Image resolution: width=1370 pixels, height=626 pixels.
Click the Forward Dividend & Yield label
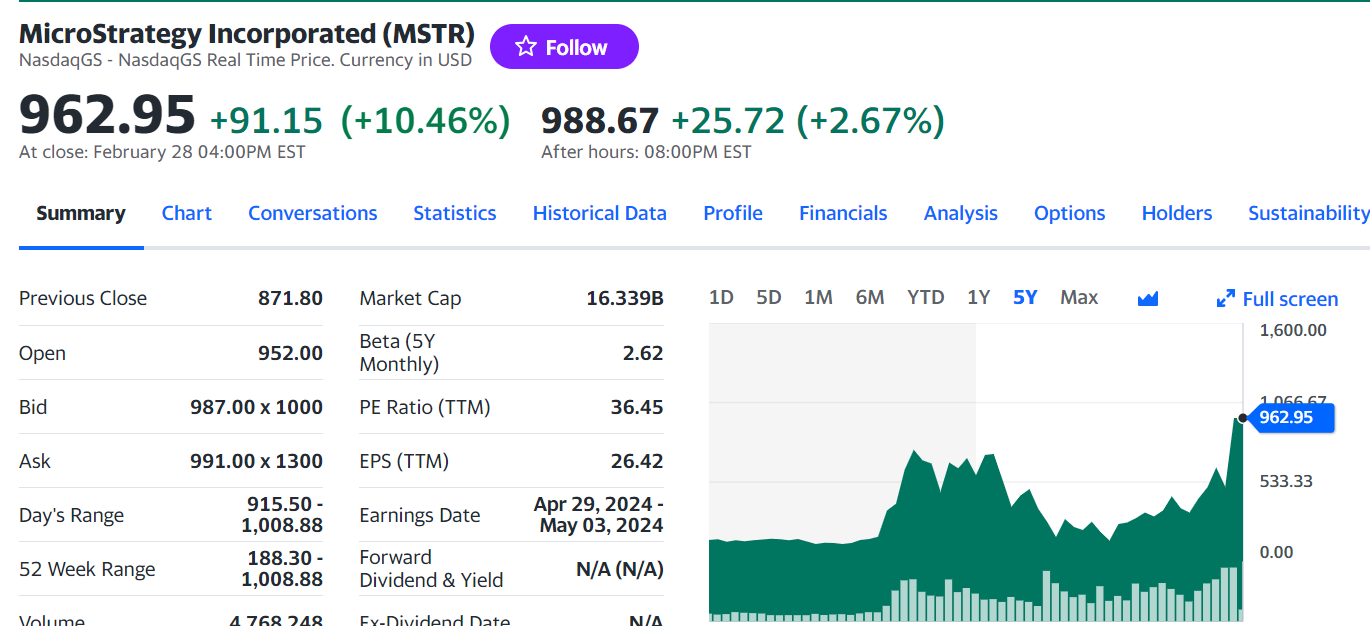432,569
